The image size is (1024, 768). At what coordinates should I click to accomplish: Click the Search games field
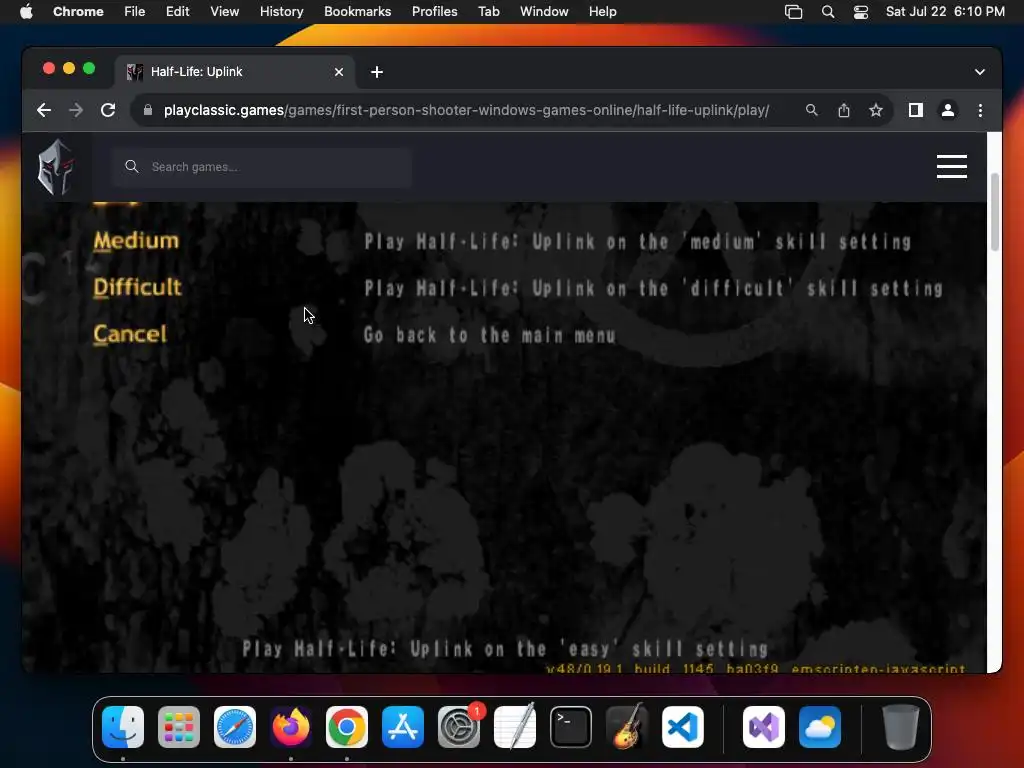click(261, 167)
